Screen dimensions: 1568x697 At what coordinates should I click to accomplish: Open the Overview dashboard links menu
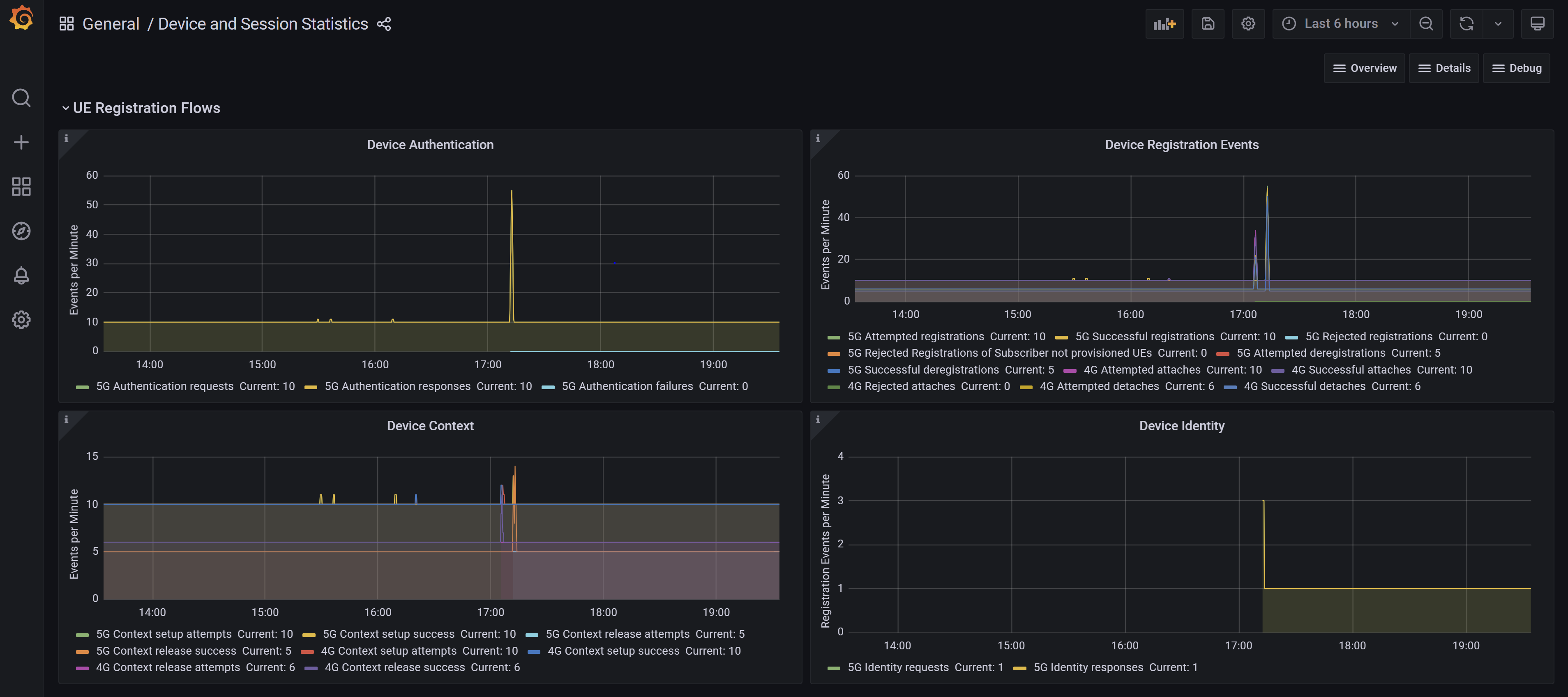pyautogui.click(x=1364, y=68)
